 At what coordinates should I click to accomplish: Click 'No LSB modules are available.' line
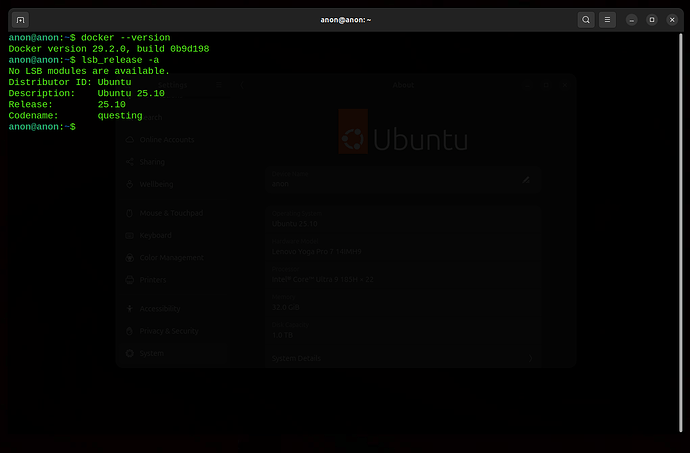point(89,71)
